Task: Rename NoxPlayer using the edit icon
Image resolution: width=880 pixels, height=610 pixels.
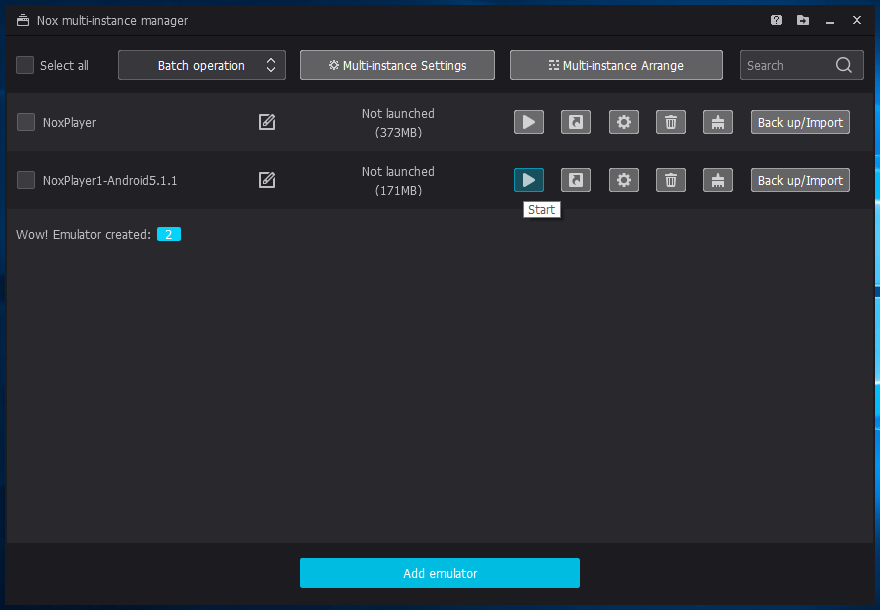Action: (x=267, y=122)
